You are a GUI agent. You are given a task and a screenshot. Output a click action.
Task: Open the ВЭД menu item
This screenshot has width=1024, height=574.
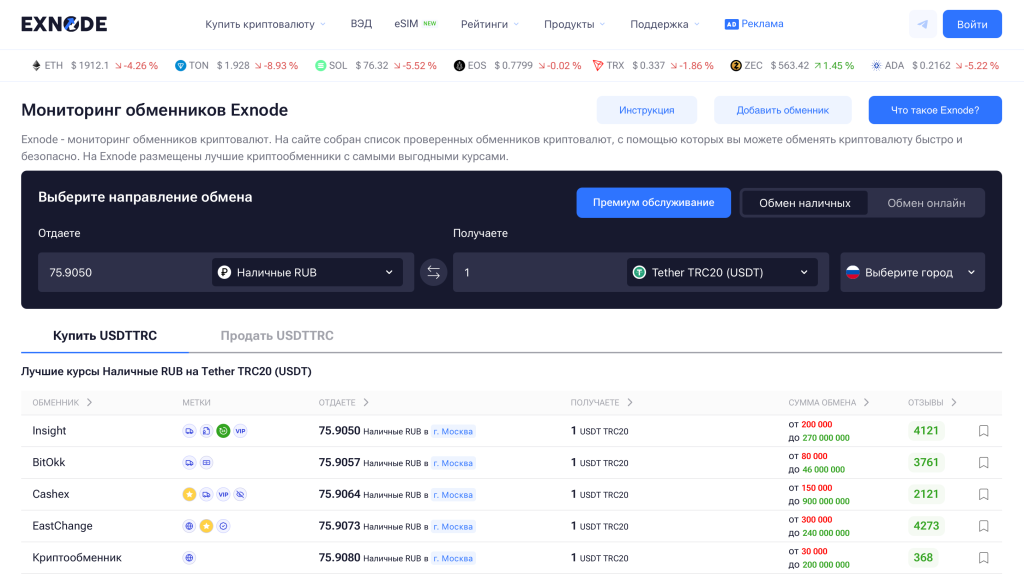coord(361,24)
